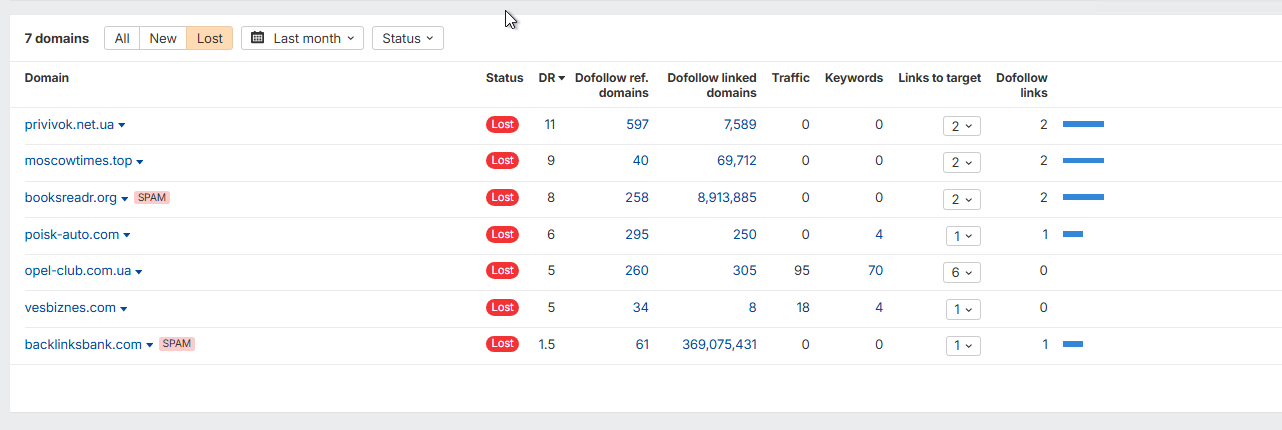The height and width of the screenshot is (430, 1282).
Task: Sort by Keywords column header
Action: coord(854,78)
